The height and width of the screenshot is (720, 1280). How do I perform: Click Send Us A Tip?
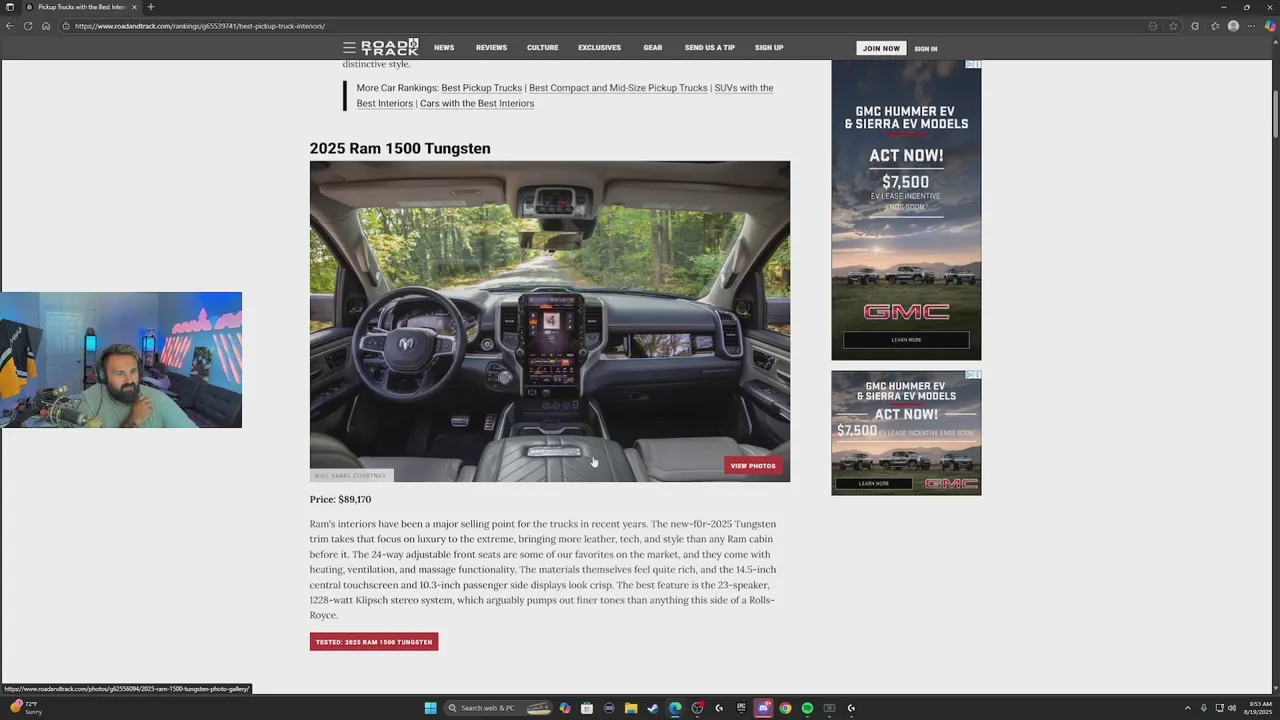pos(710,47)
